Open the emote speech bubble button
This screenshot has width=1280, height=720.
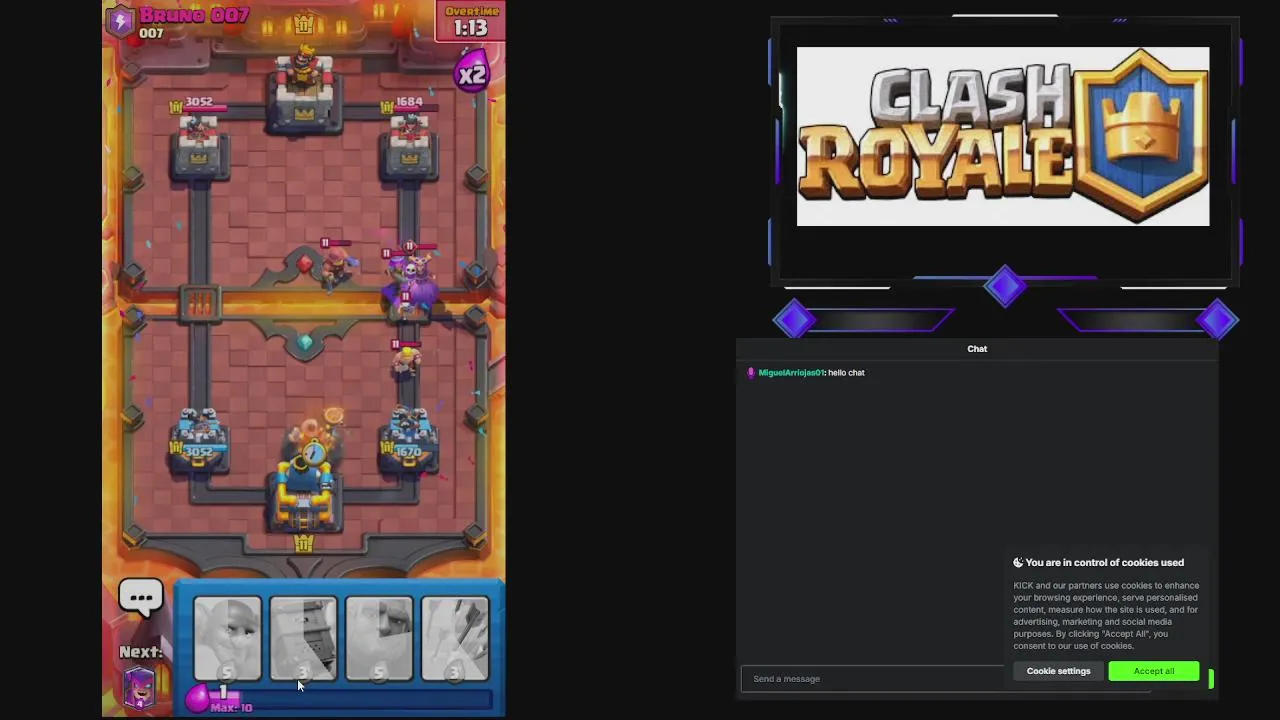pos(141,598)
